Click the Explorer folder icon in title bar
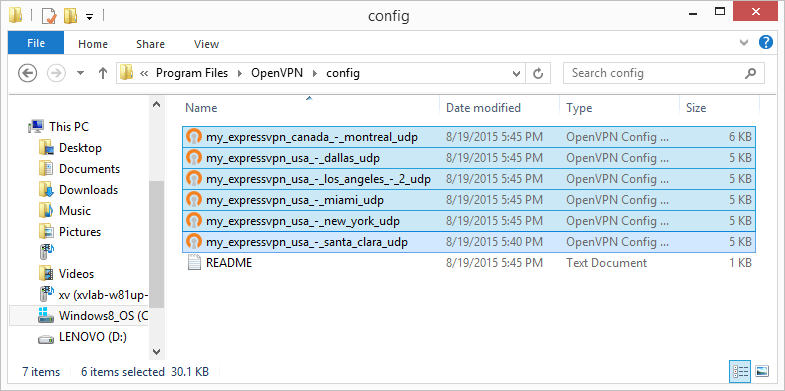The image size is (785, 391). (x=16, y=16)
